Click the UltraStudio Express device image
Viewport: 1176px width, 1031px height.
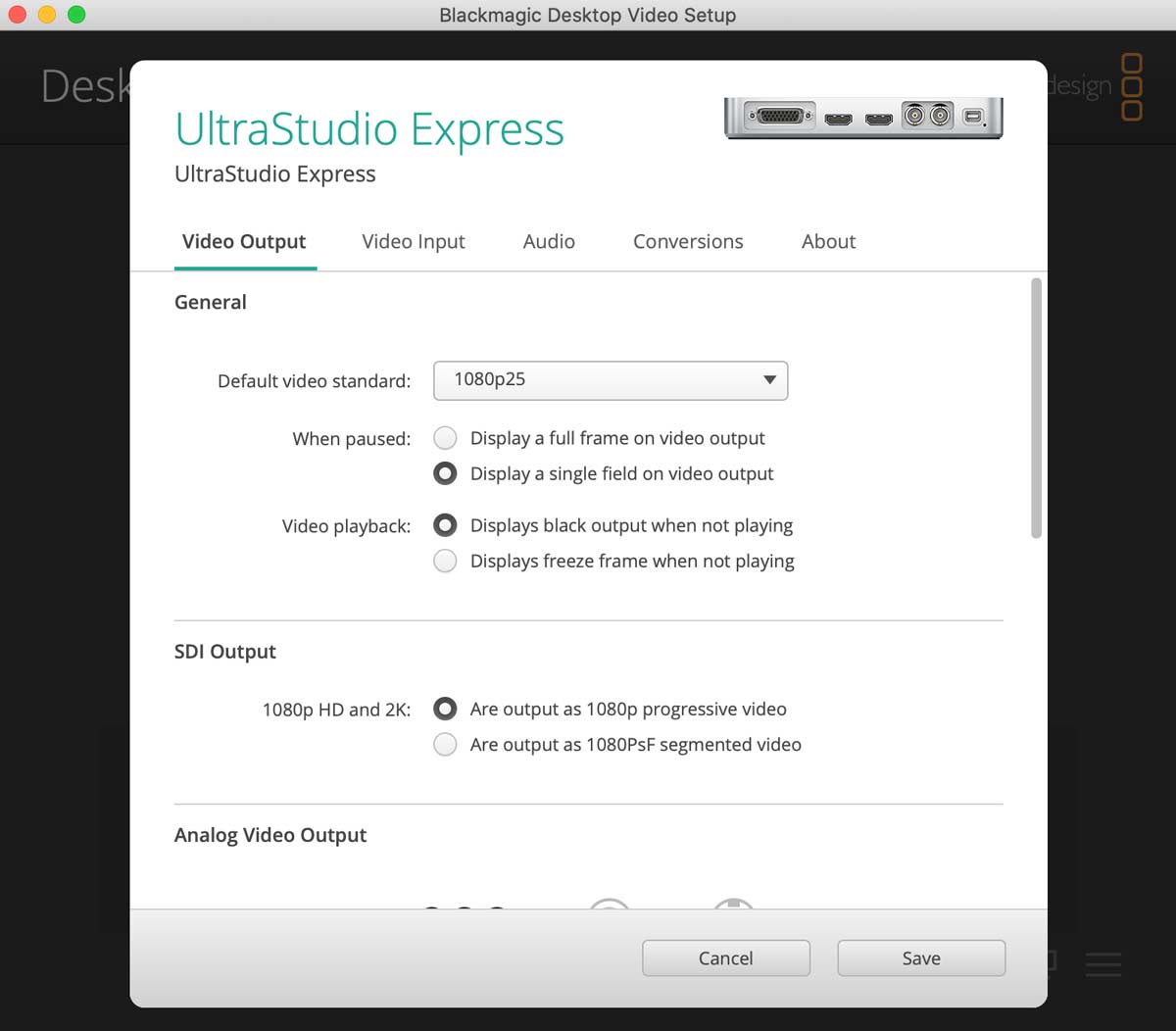coord(863,118)
